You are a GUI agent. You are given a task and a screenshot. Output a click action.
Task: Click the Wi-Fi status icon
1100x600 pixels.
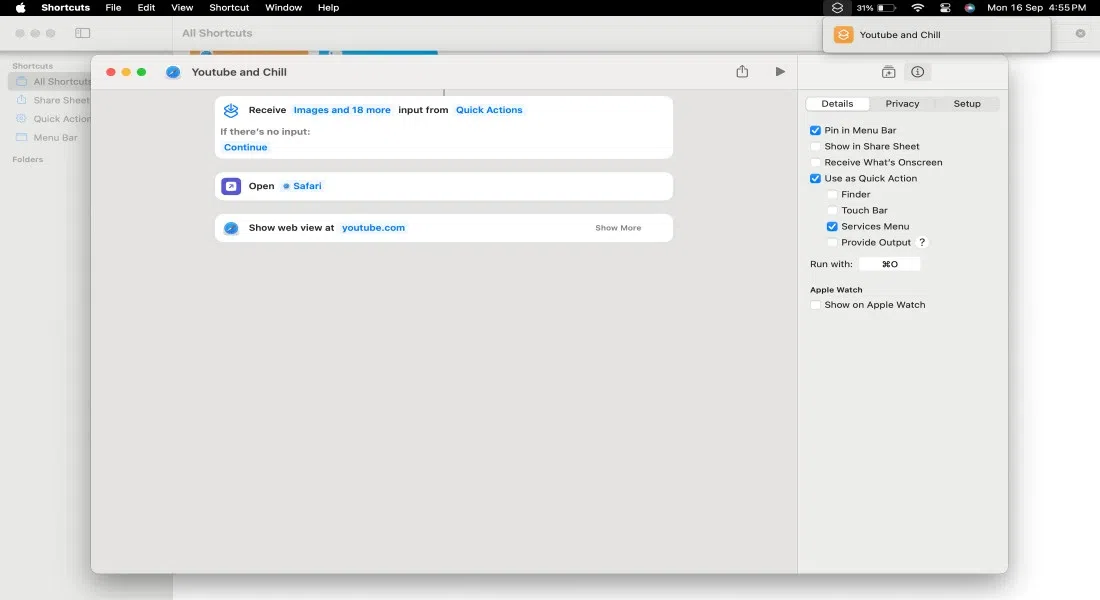click(x=918, y=8)
